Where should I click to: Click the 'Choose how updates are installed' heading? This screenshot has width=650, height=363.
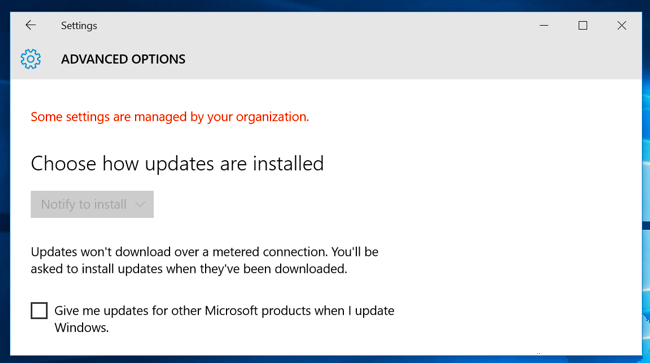click(177, 164)
